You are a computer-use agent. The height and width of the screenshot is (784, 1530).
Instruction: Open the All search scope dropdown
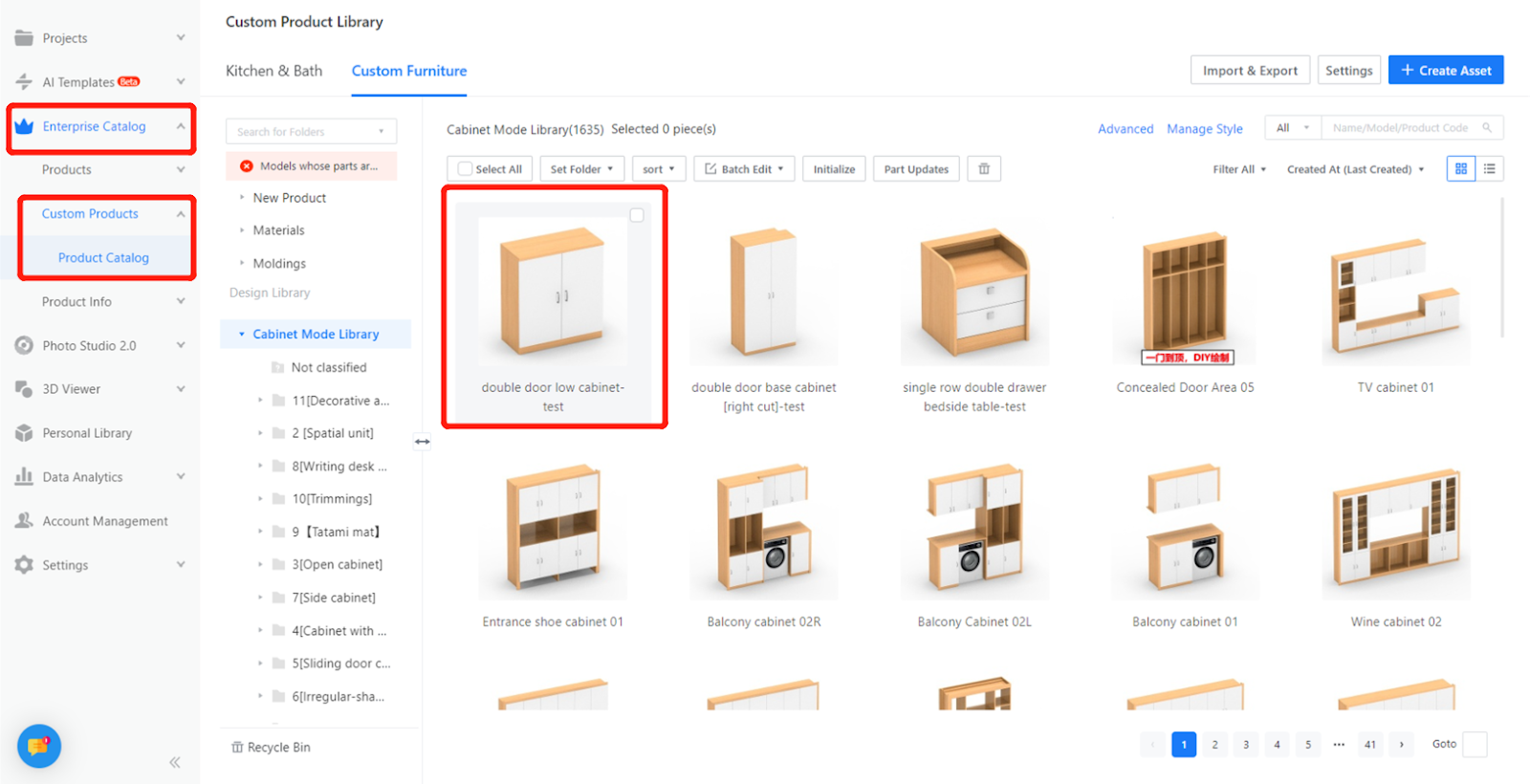(1293, 128)
